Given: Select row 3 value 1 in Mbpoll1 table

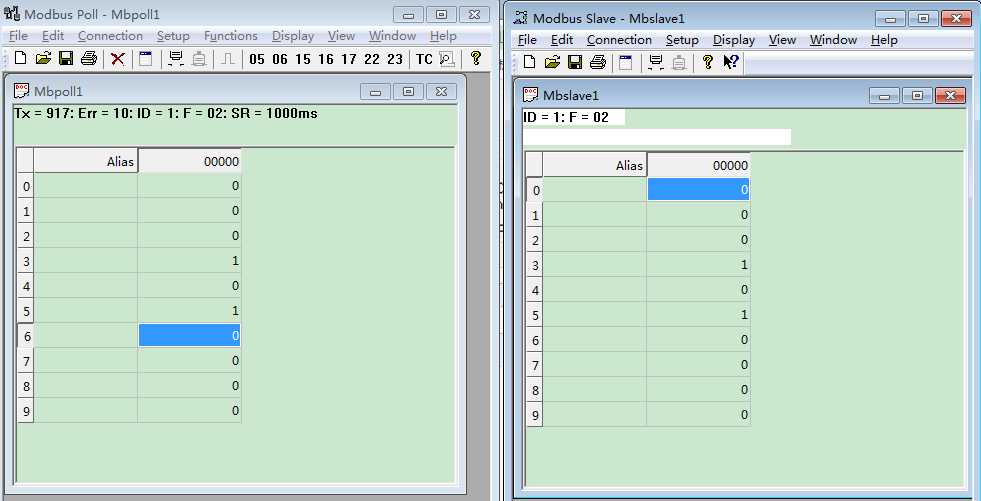Looking at the screenshot, I should click(190, 261).
